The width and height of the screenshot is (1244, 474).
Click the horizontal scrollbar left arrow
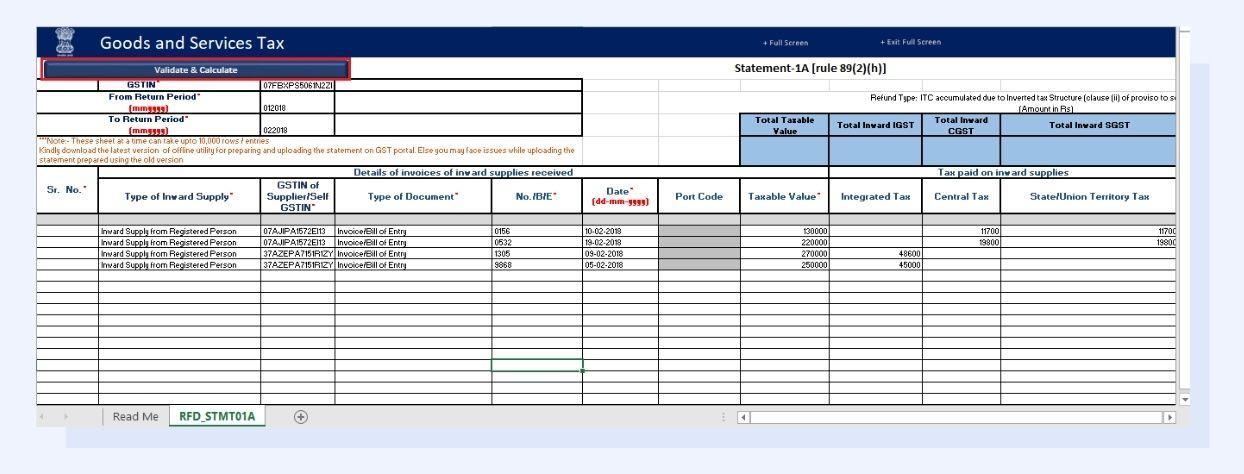click(743, 417)
